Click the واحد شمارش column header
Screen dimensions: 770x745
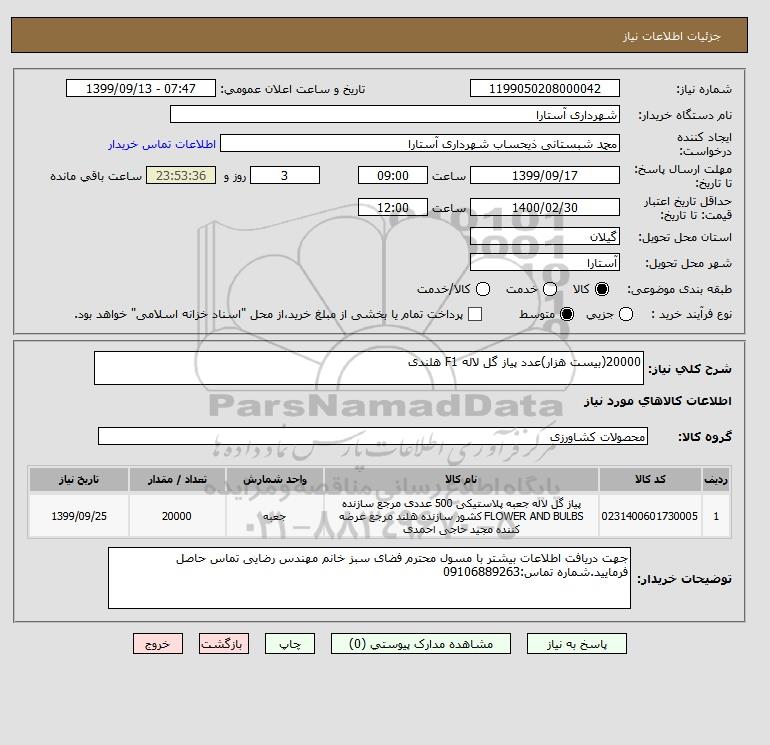(275, 479)
